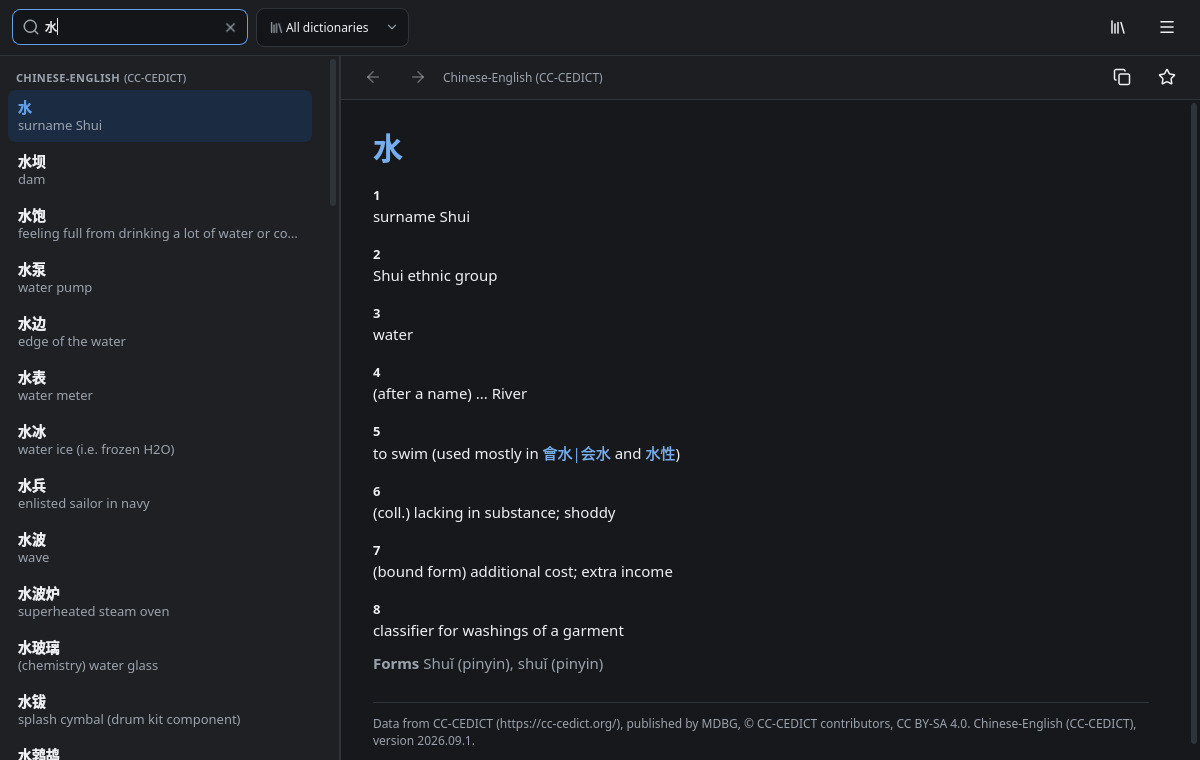Select the 水饱 result
Screen dimensions: 1200x760
[160, 224]
